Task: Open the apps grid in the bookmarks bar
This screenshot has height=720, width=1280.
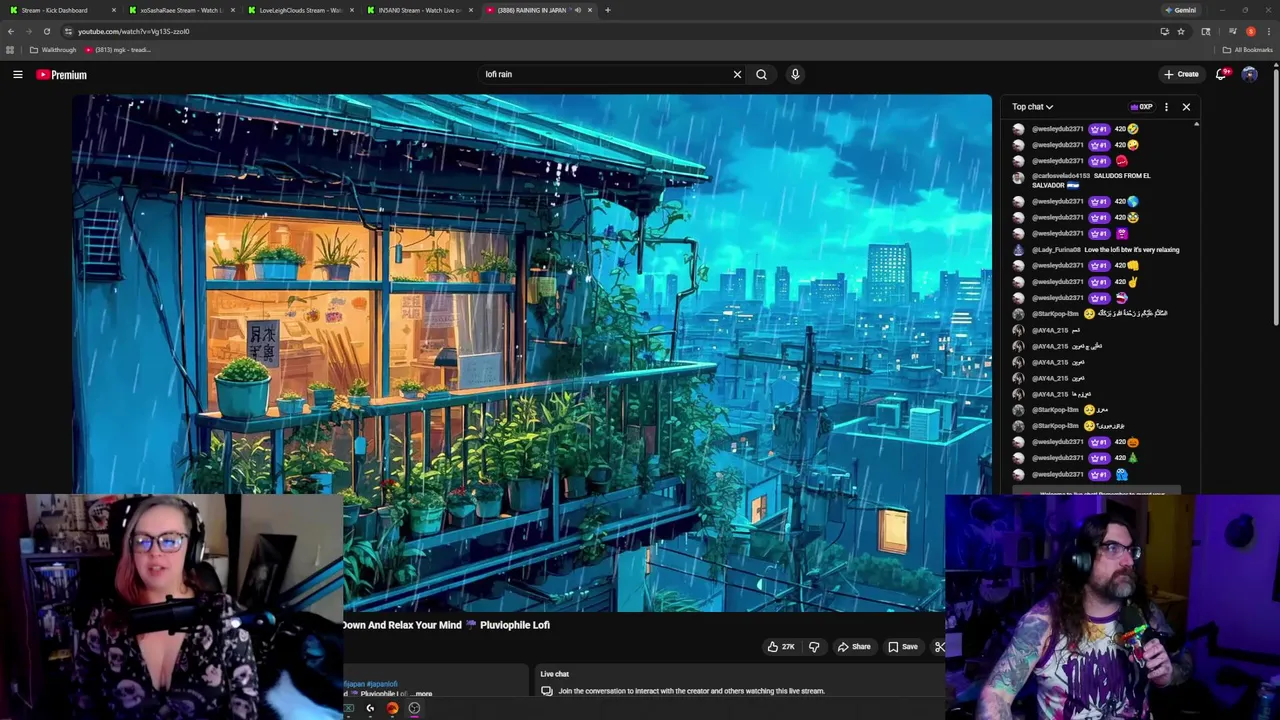Action: click(x=10, y=50)
